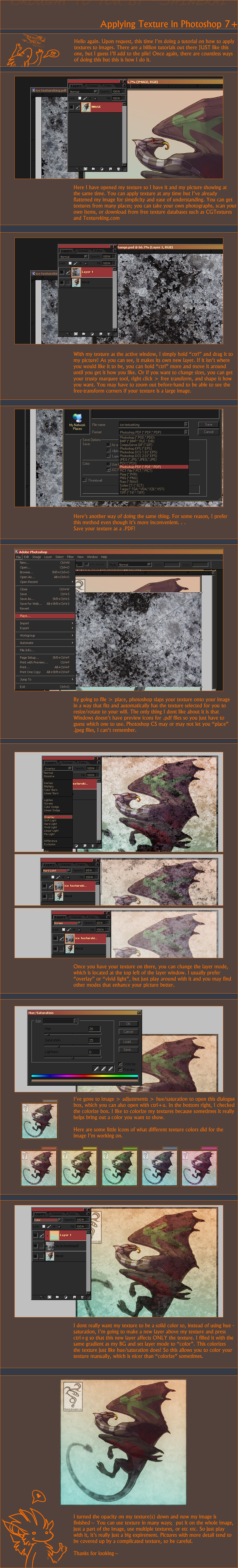Select Overlay in the blend mode list

coord(58,817)
